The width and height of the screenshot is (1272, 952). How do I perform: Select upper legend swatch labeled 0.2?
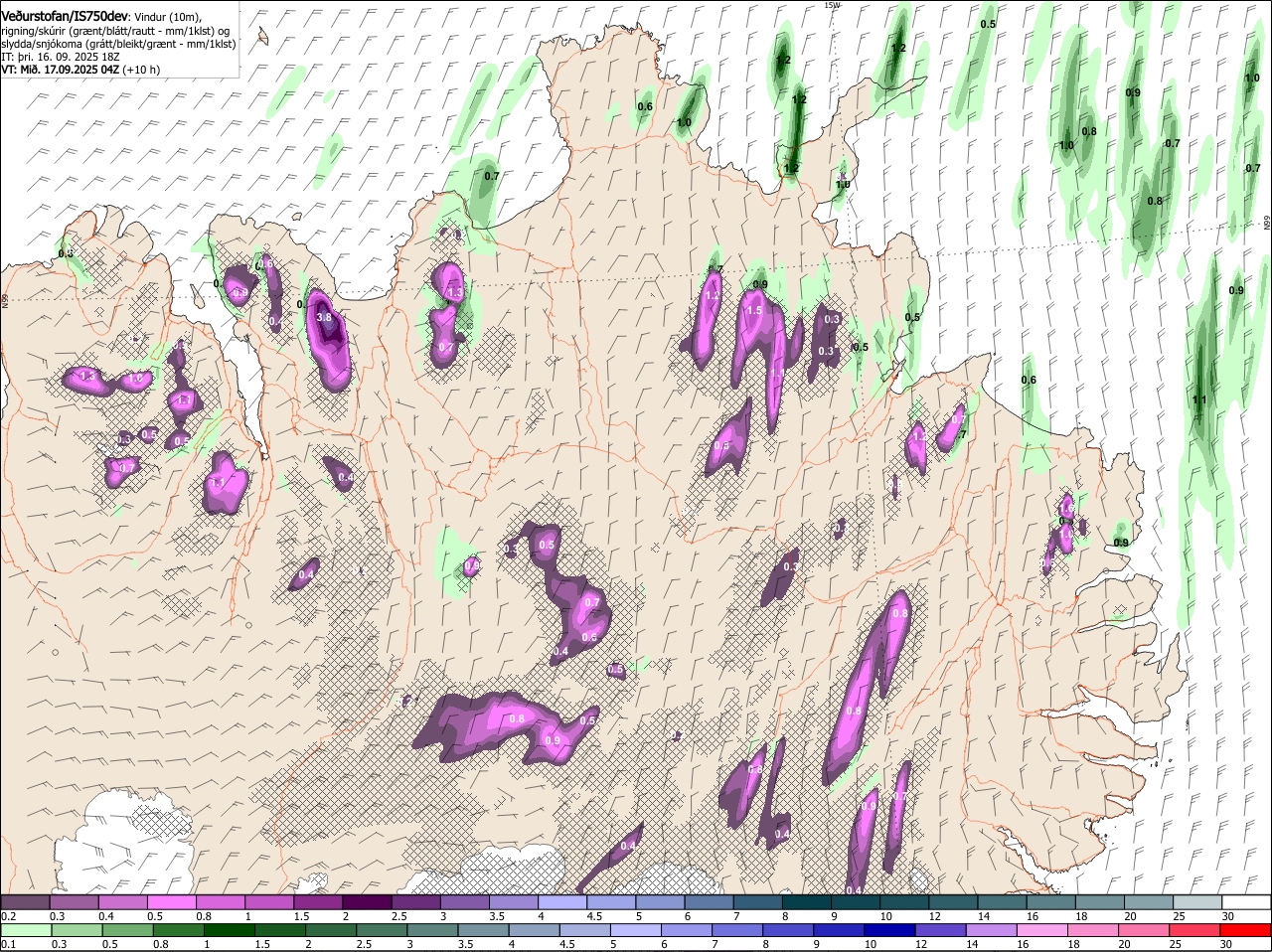pos(25,902)
